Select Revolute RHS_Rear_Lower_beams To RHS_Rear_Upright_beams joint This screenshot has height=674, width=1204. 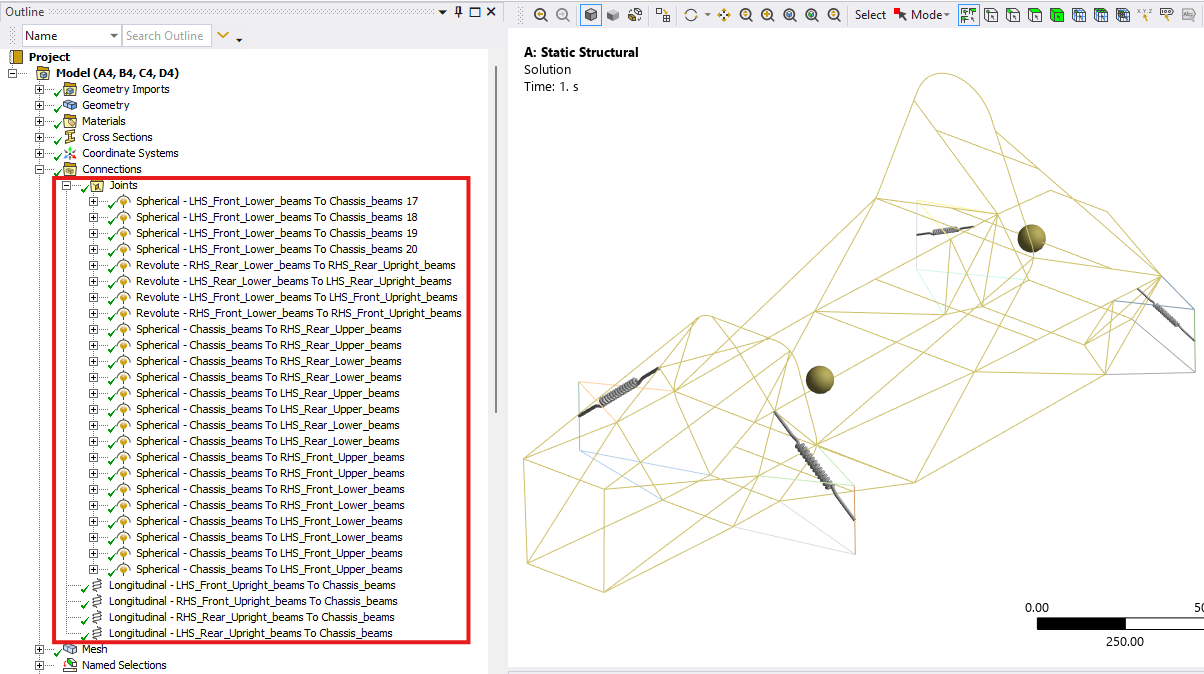click(x=295, y=265)
